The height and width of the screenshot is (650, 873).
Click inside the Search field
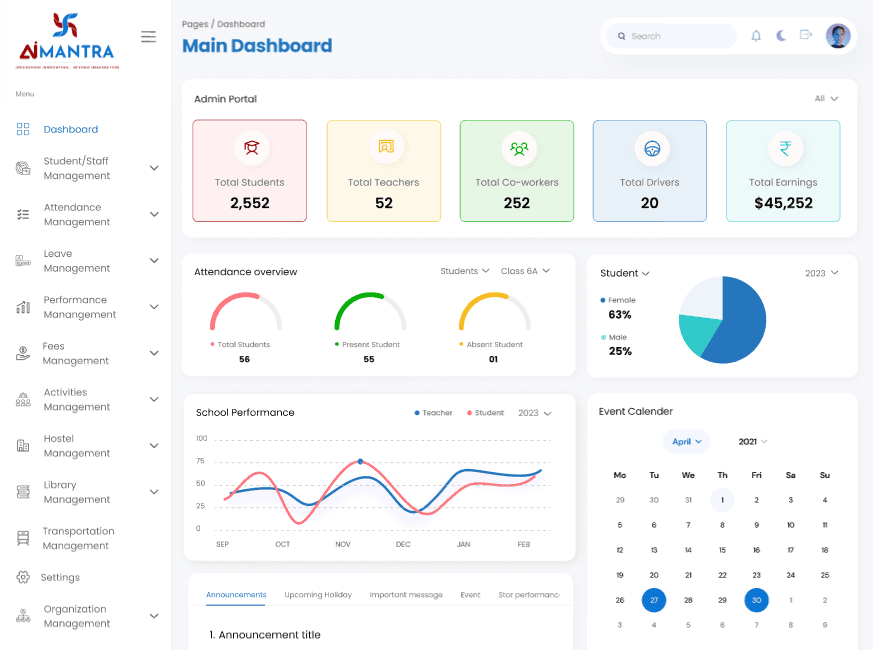[670, 35]
